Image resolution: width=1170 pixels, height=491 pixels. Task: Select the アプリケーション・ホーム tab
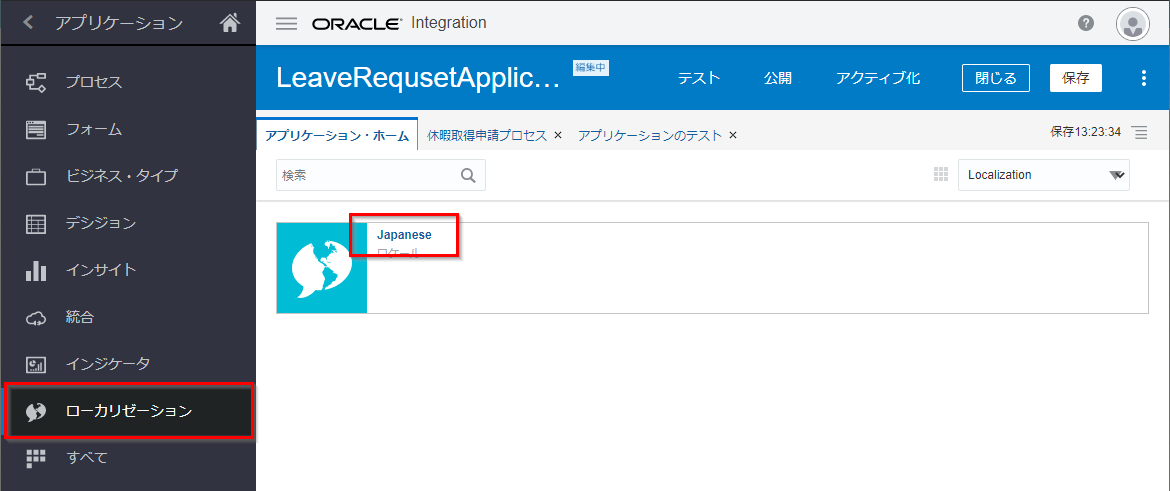click(337, 135)
